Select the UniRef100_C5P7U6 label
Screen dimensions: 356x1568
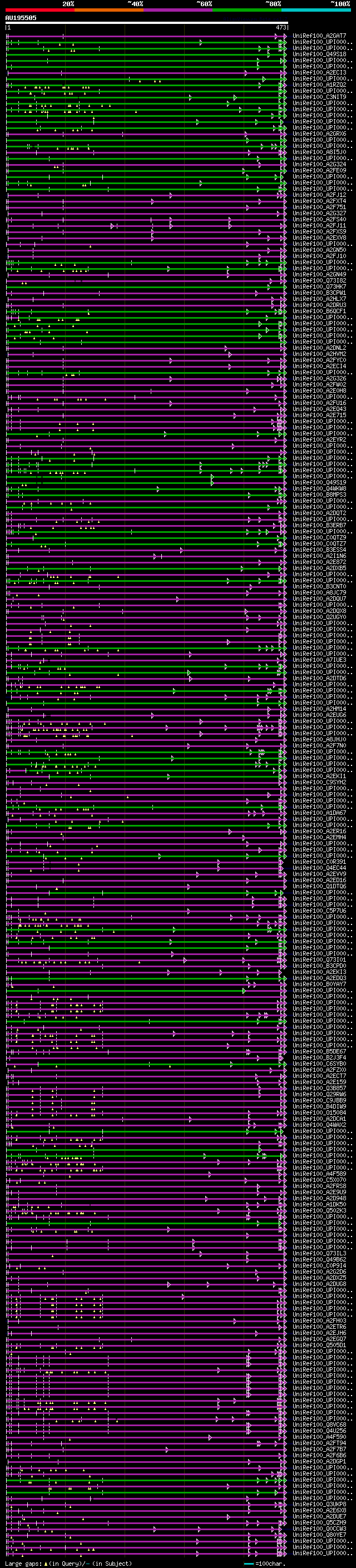319,911
